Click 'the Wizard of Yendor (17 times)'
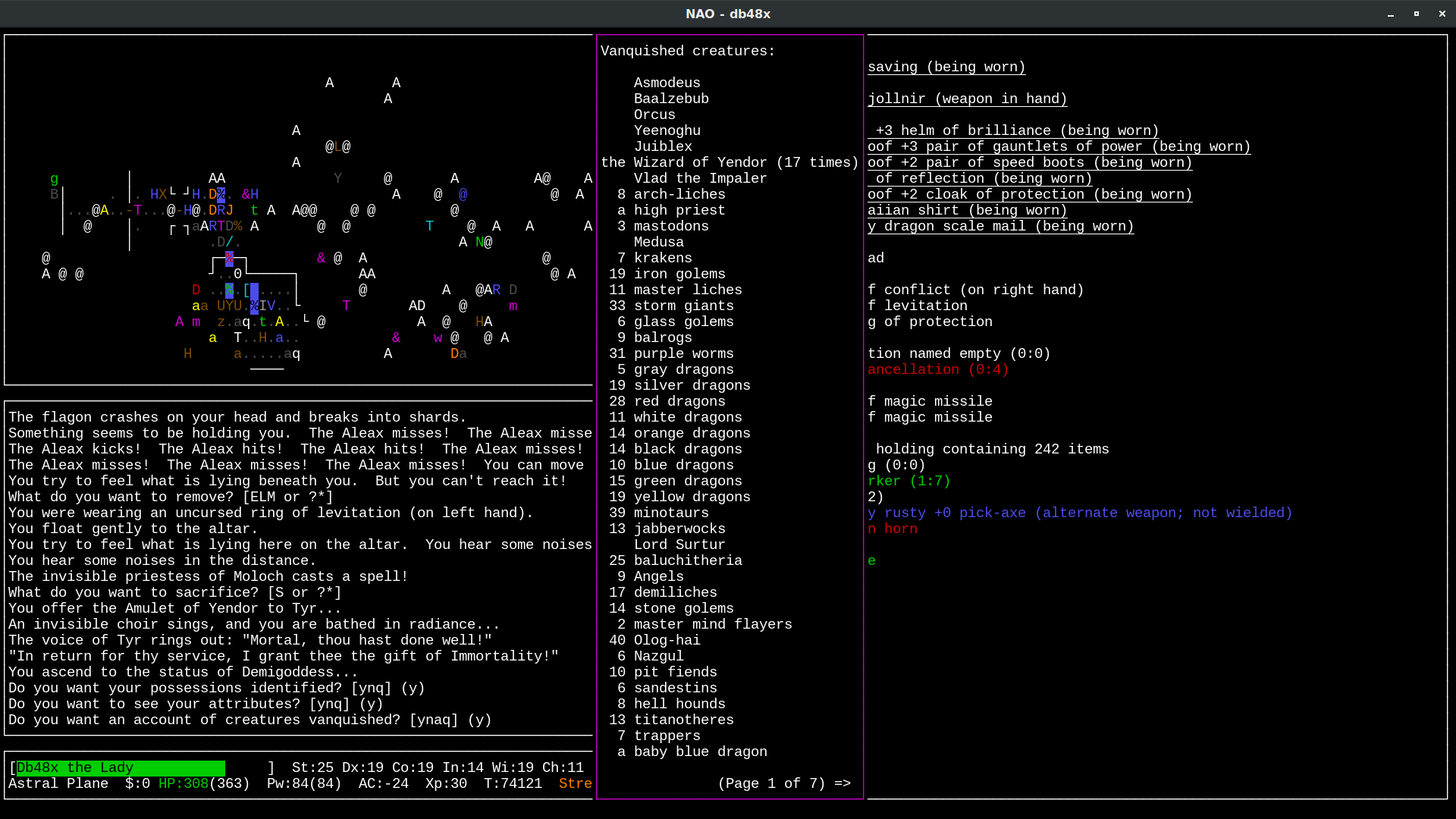 (730, 162)
